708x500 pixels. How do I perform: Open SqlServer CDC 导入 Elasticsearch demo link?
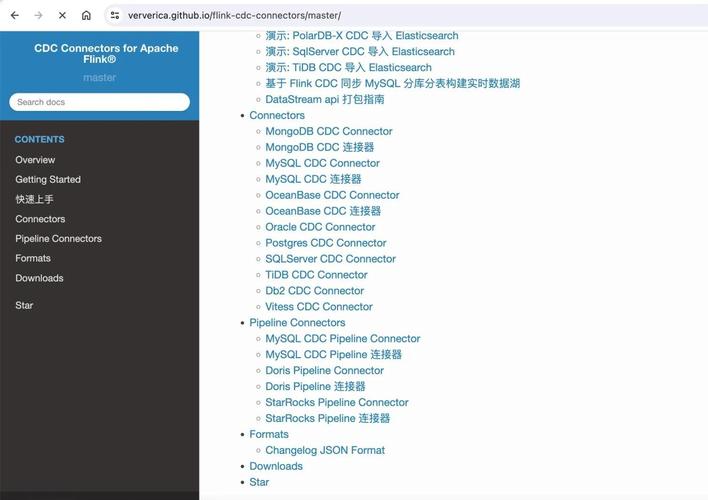tap(360, 51)
